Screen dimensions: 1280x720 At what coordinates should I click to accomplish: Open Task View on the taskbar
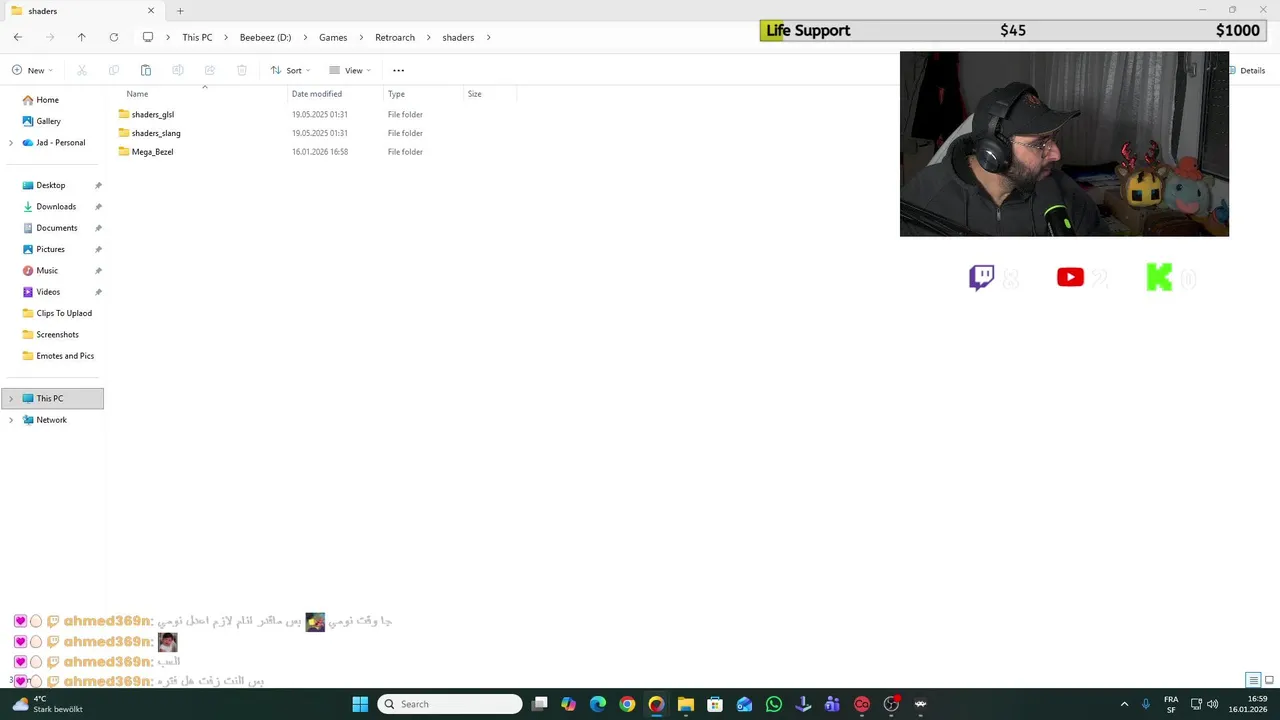point(540,704)
